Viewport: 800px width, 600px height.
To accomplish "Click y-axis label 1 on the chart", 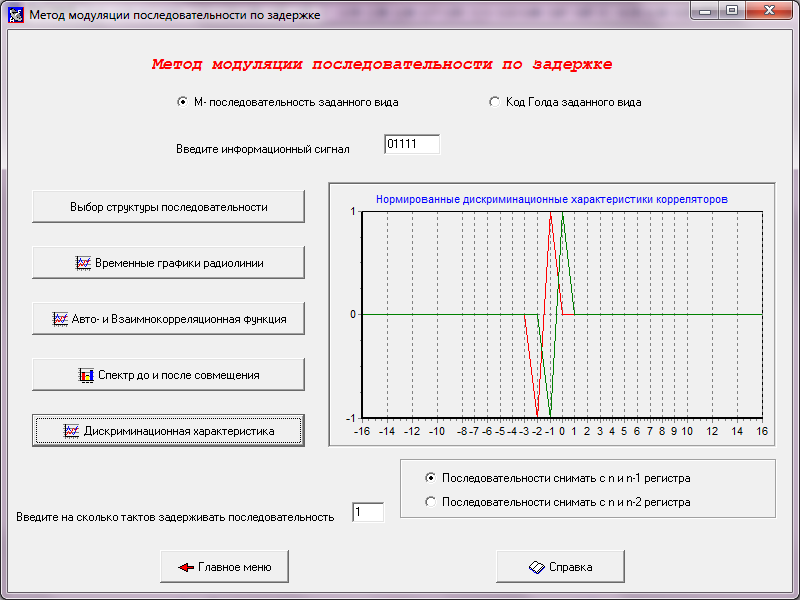I will (353, 211).
